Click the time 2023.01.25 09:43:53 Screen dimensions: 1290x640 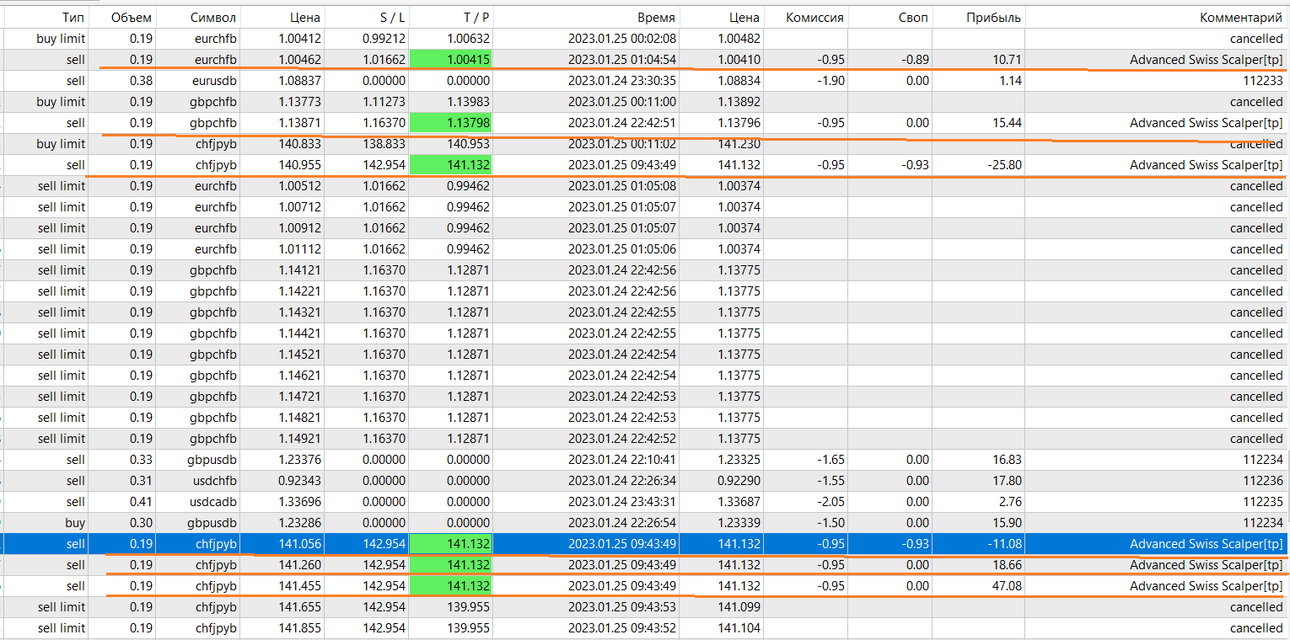coord(622,607)
